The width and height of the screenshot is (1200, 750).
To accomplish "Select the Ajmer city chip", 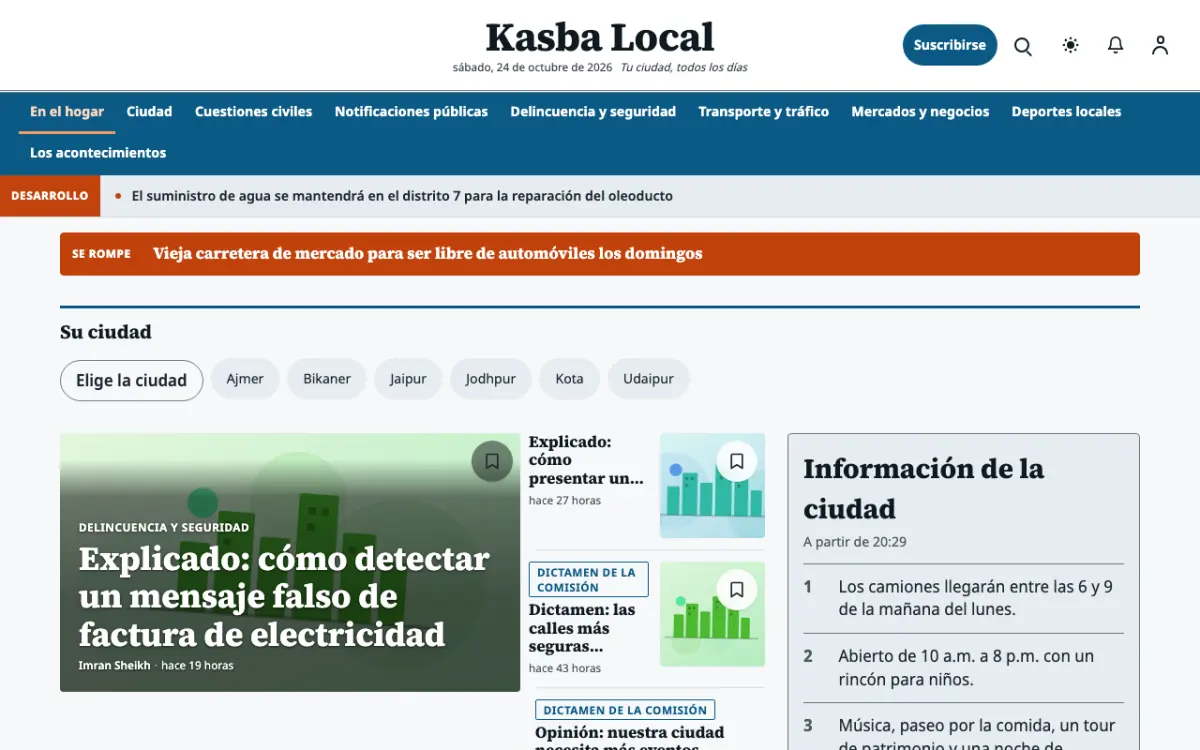I will [245, 379].
